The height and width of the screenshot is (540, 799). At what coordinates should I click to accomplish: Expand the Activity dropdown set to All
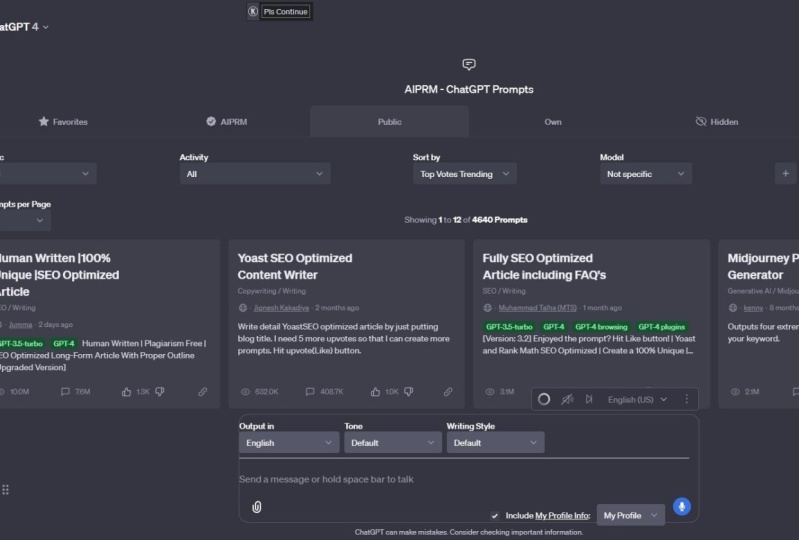(255, 174)
